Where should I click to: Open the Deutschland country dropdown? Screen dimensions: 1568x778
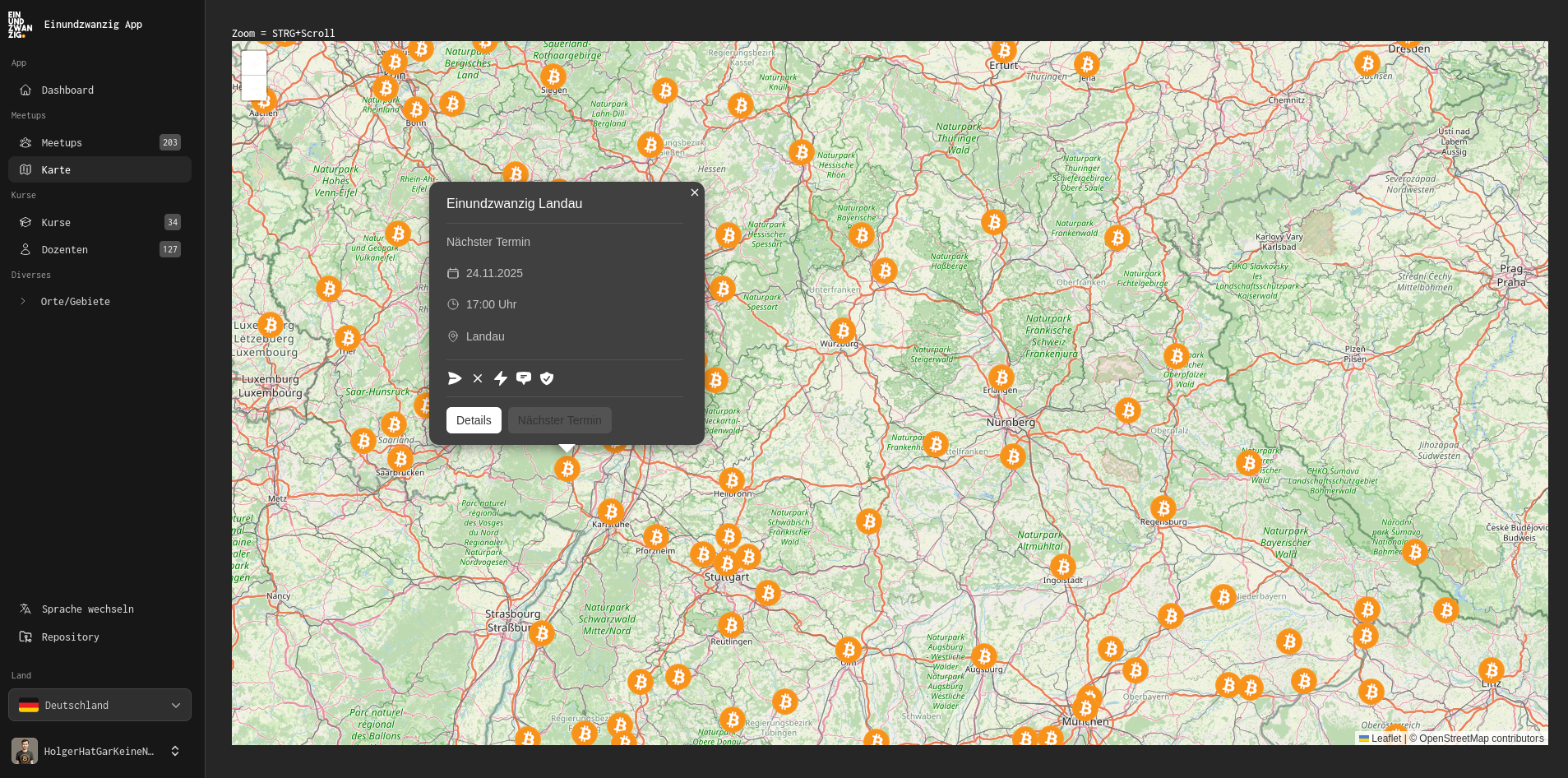(99, 705)
